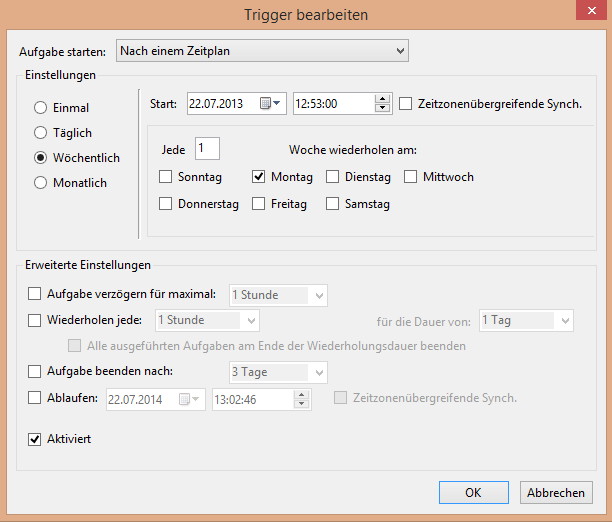Click the Jede week interval field
Image resolution: width=612 pixels, height=522 pixels.
pyautogui.click(x=207, y=148)
